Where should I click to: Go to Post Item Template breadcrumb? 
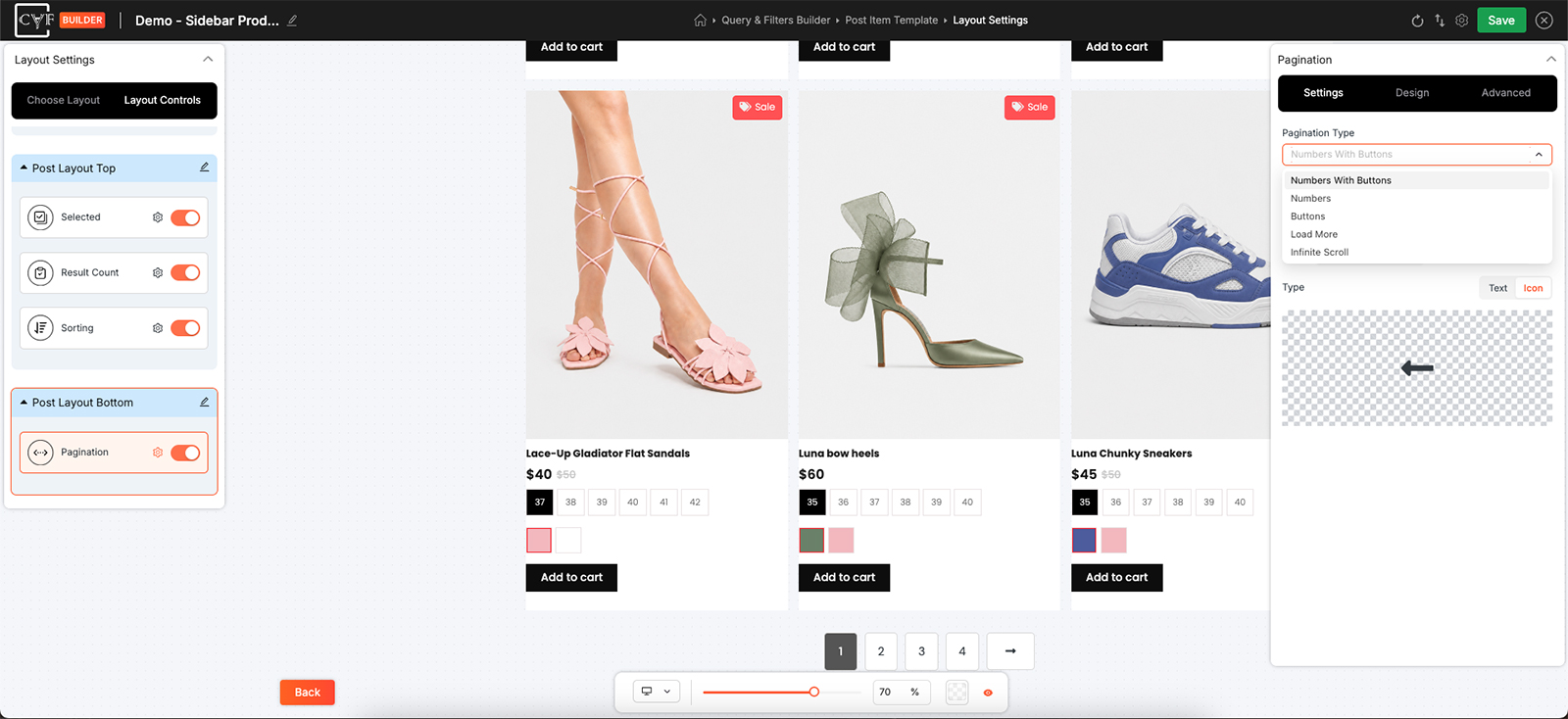pos(892,21)
